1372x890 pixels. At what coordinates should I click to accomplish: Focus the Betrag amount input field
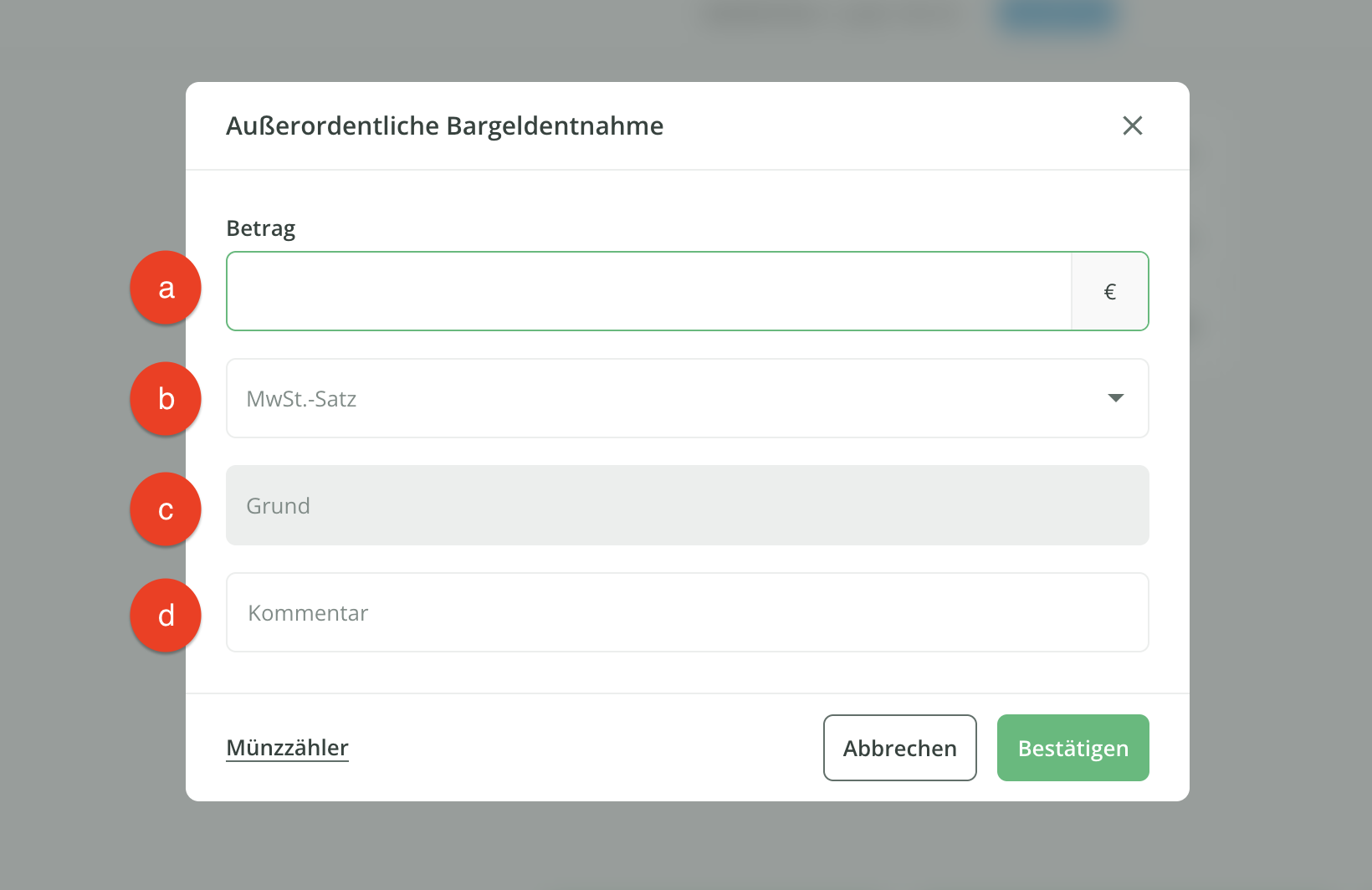pos(648,291)
